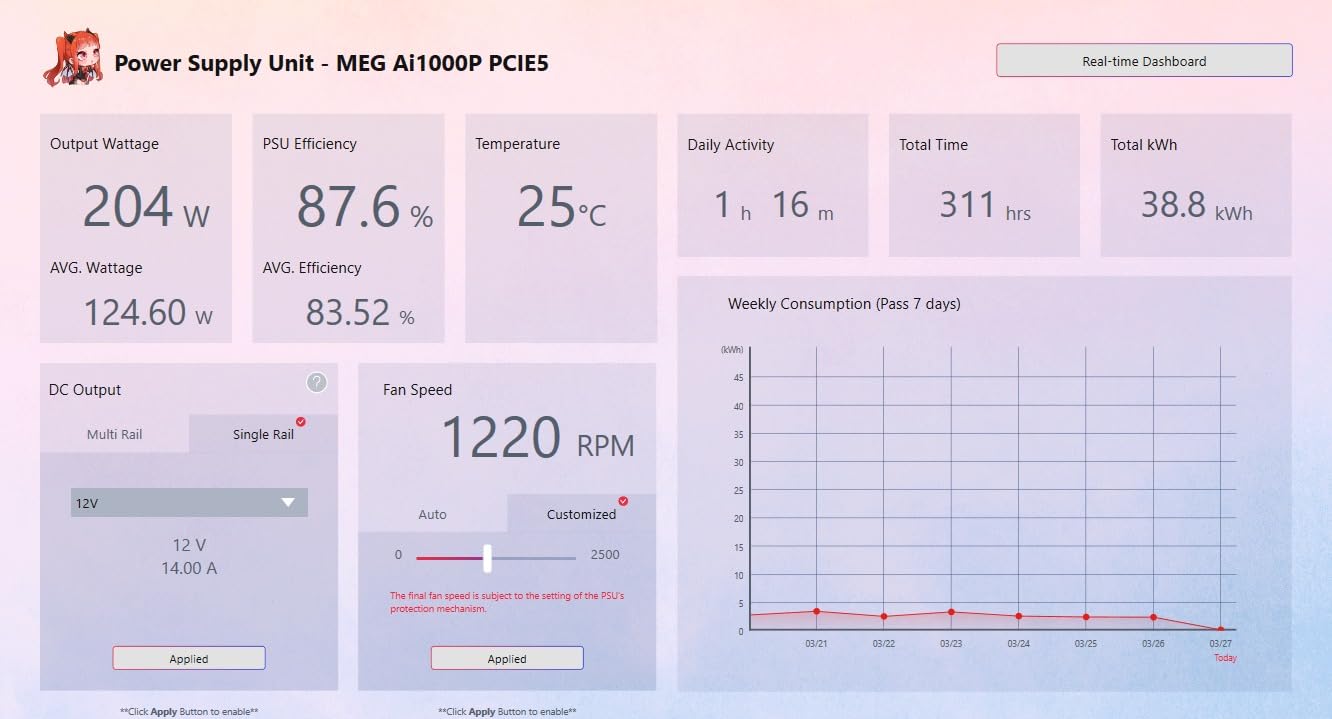Open the Real-time Dashboard button
This screenshot has width=1332, height=719.
coord(1144,61)
